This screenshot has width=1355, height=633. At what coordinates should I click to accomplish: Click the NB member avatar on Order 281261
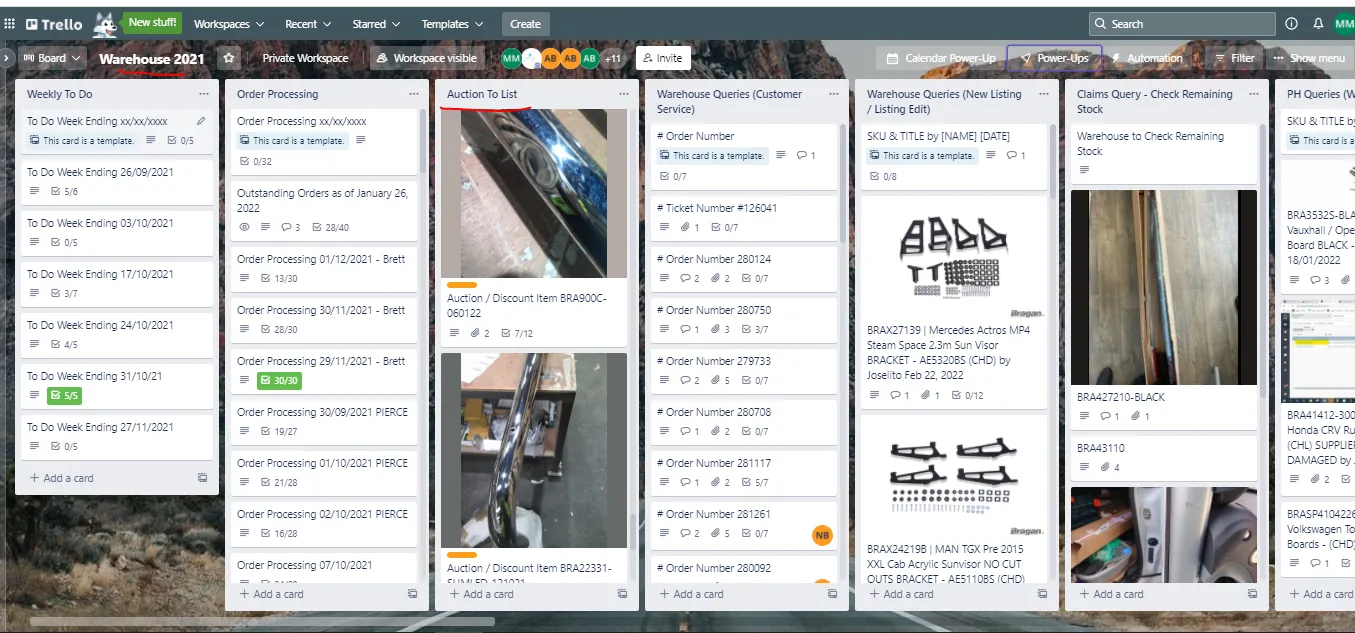(822, 535)
